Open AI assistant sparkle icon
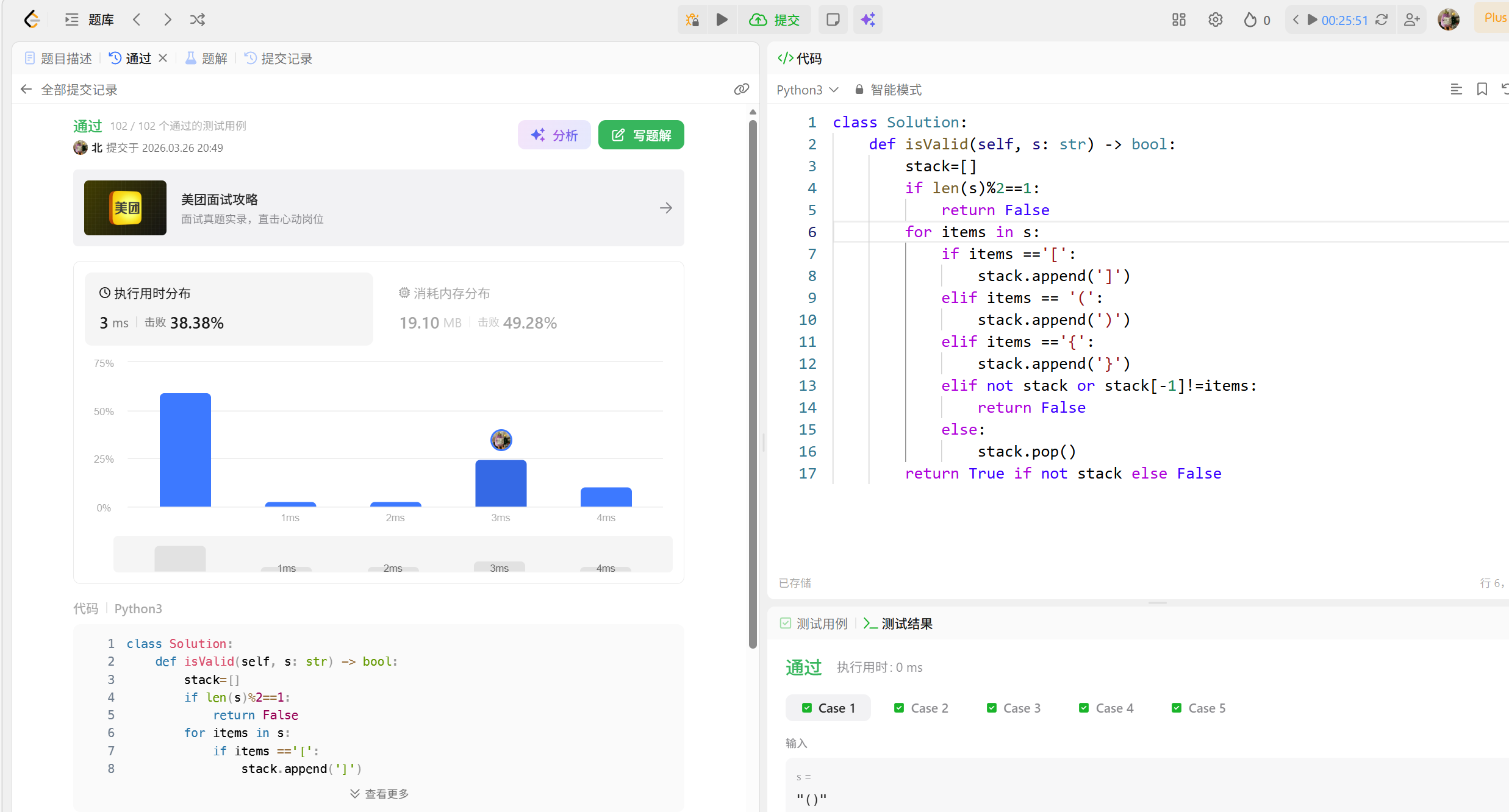The image size is (1509, 812). [867, 20]
